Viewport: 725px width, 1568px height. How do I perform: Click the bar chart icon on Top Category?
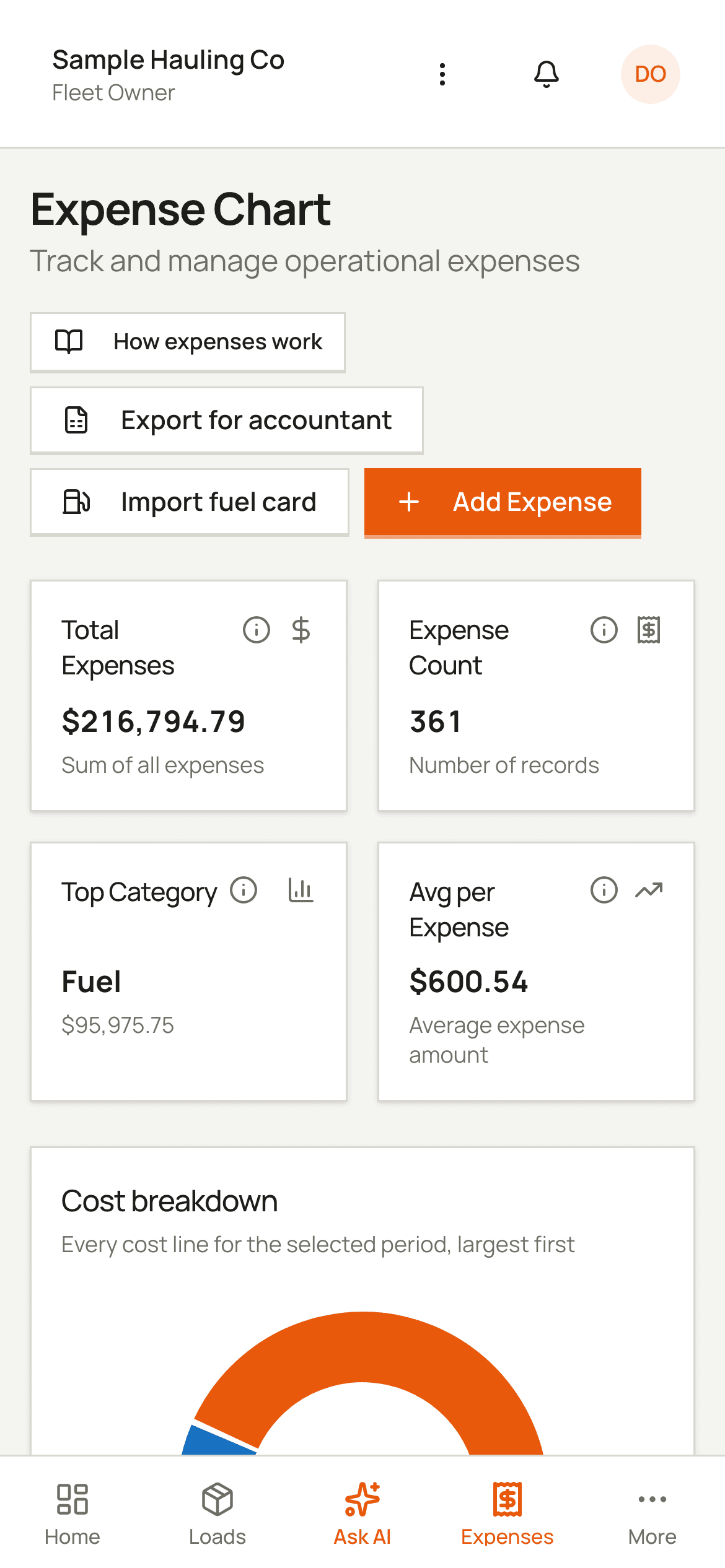point(301,891)
